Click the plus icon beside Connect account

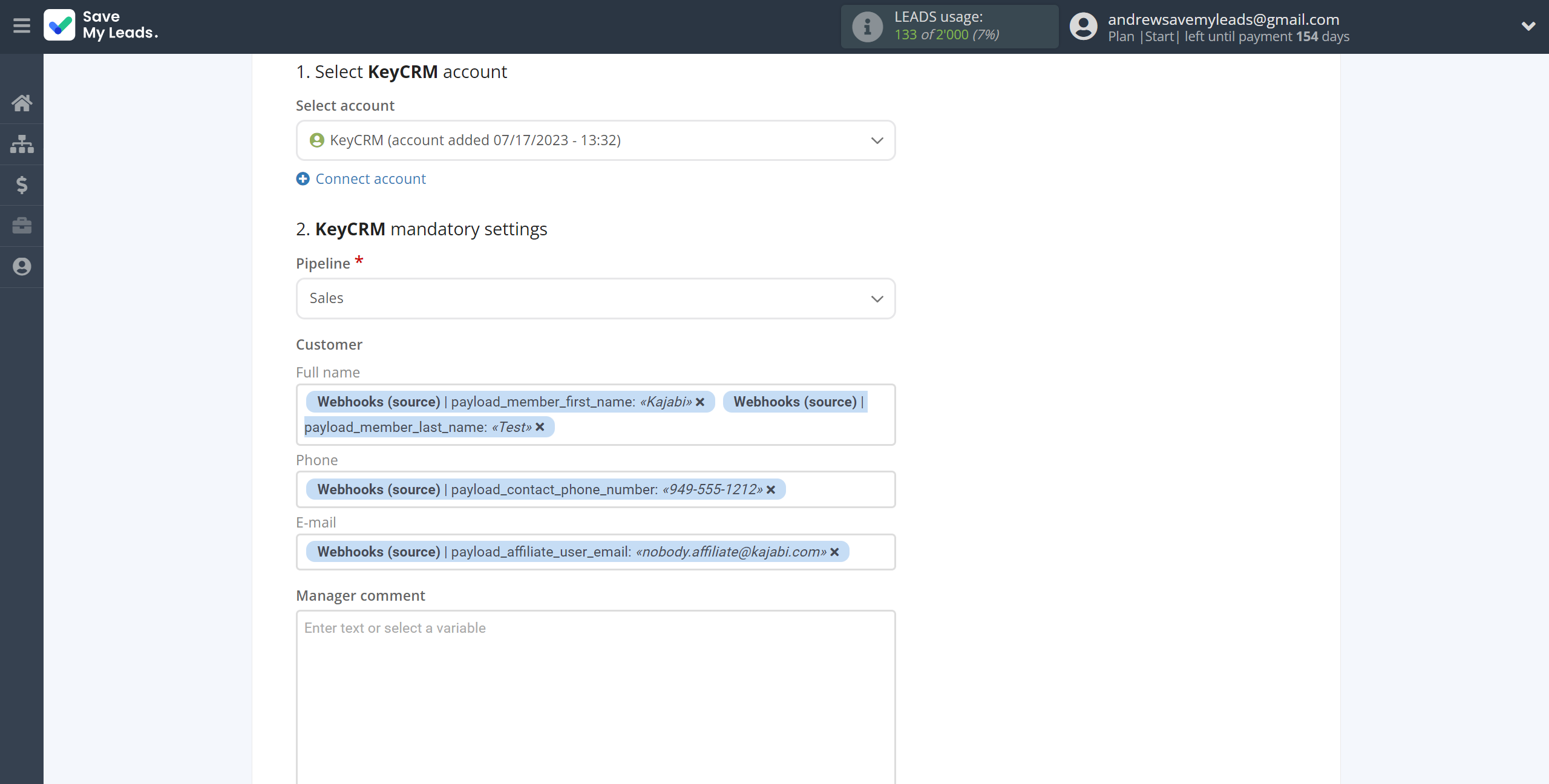pos(303,179)
